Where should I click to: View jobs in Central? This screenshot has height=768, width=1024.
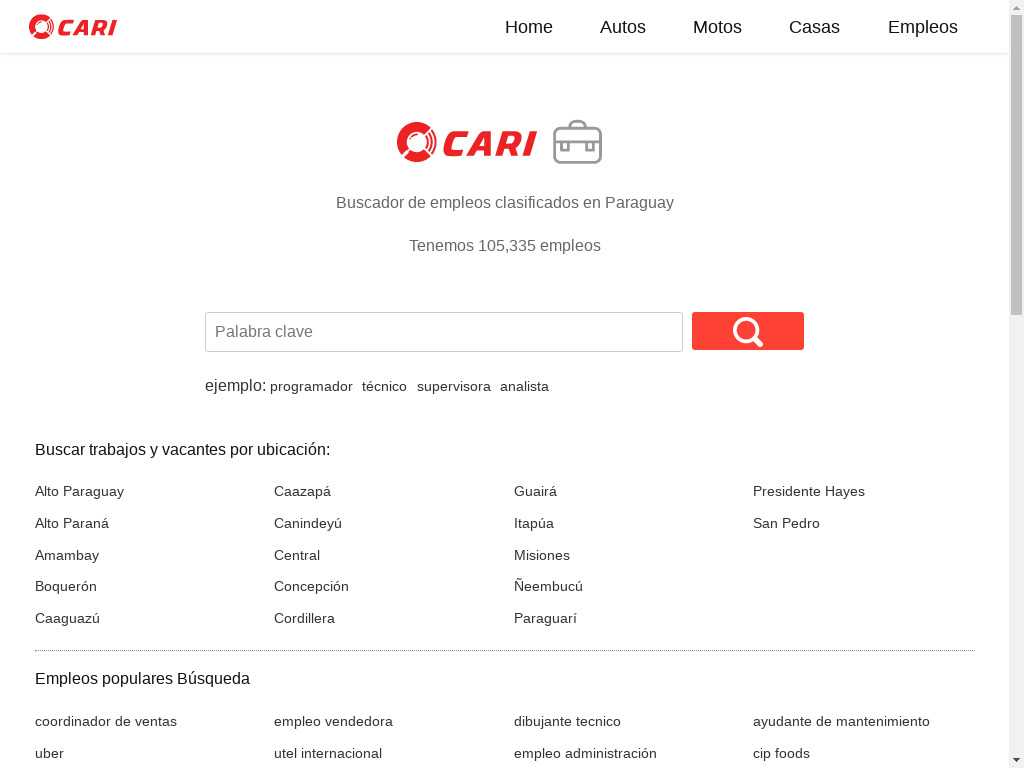click(296, 555)
